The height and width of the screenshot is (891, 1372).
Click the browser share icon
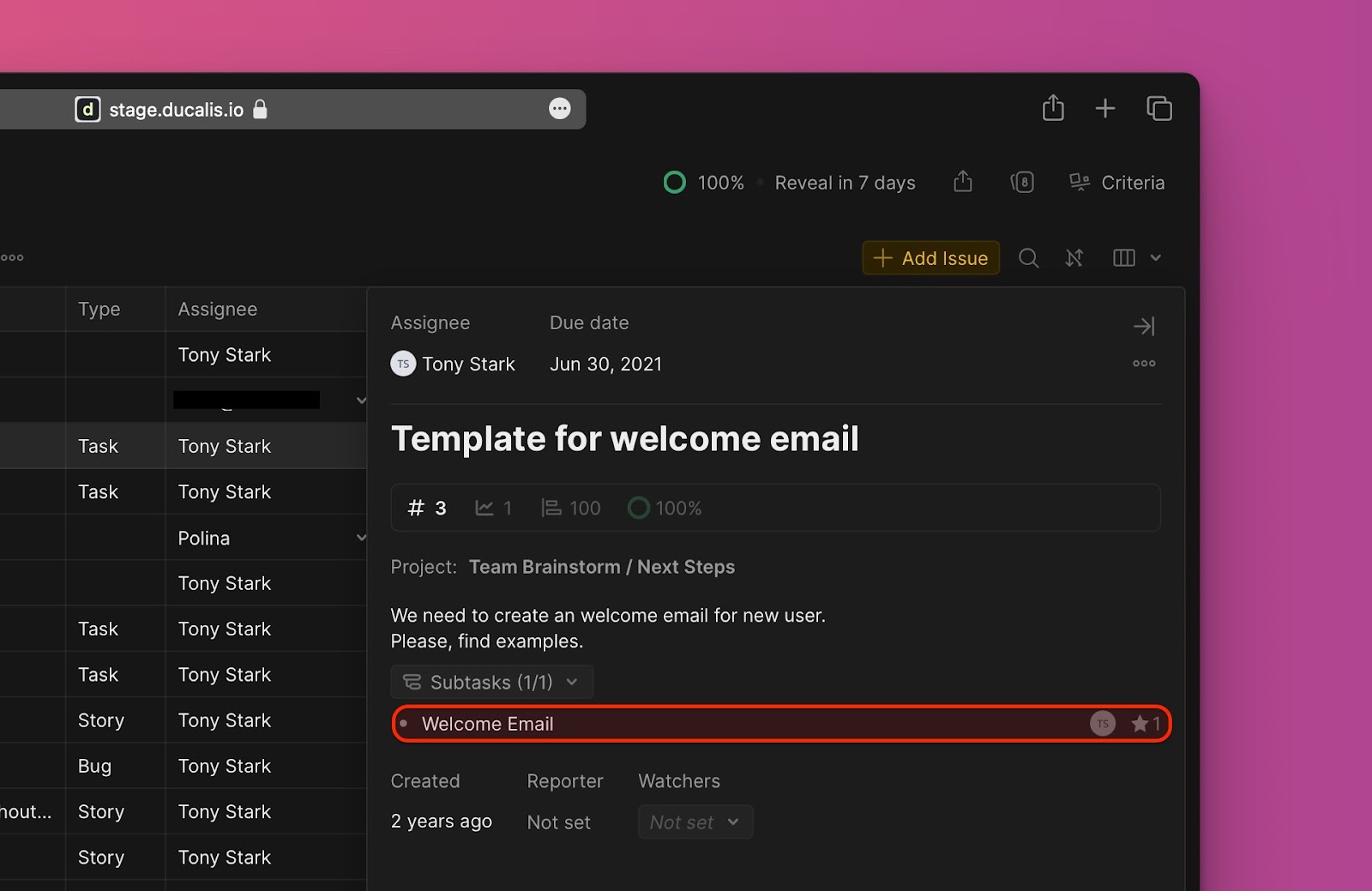[x=1053, y=109]
